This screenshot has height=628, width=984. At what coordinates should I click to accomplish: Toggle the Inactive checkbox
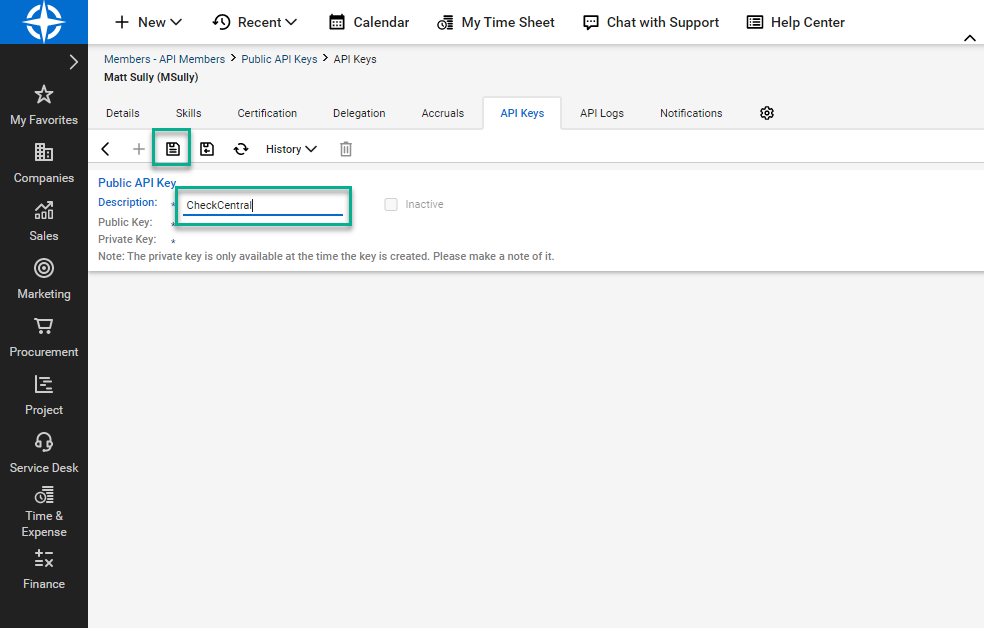(391, 204)
